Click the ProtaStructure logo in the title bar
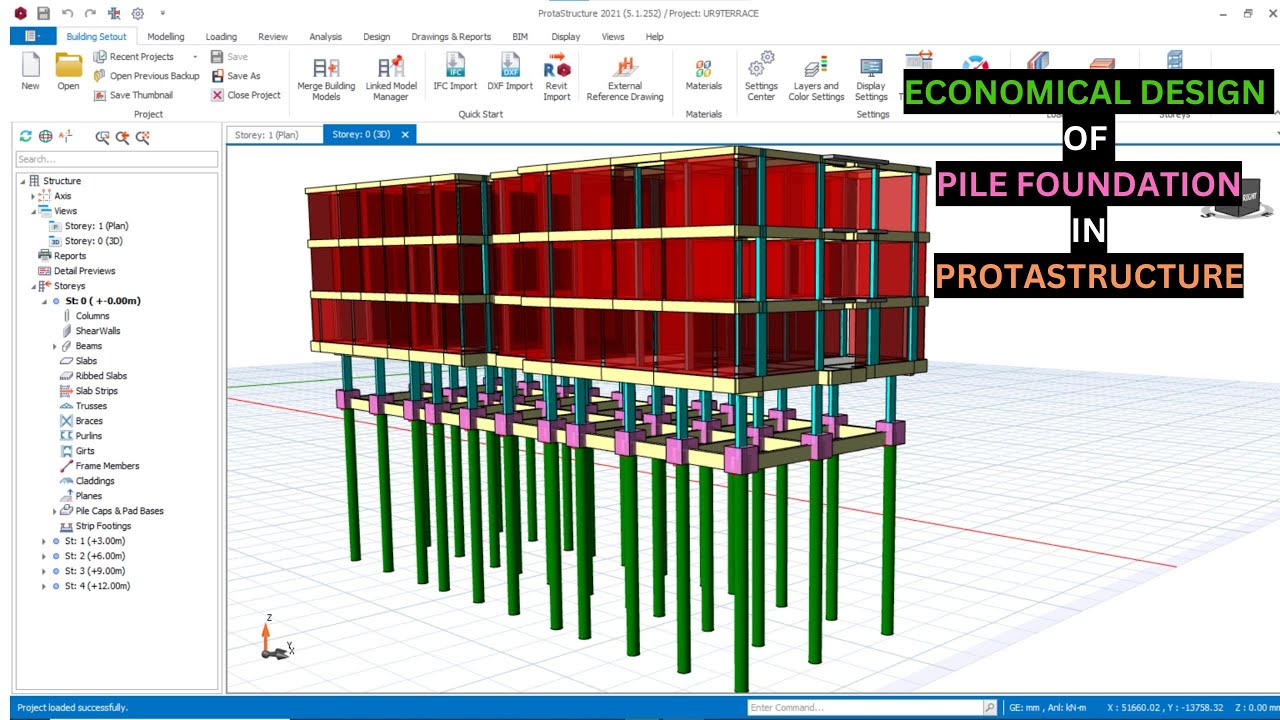This screenshot has width=1280, height=720. coord(20,13)
